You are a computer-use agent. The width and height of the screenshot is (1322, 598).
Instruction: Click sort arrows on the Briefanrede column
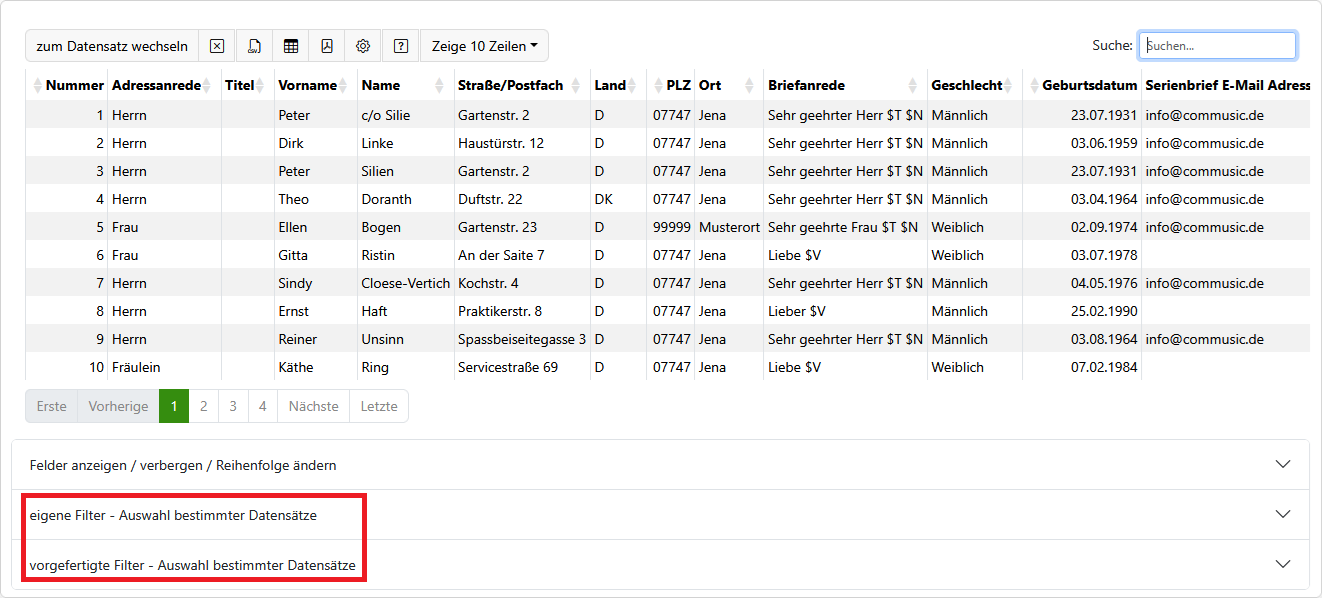(x=912, y=86)
